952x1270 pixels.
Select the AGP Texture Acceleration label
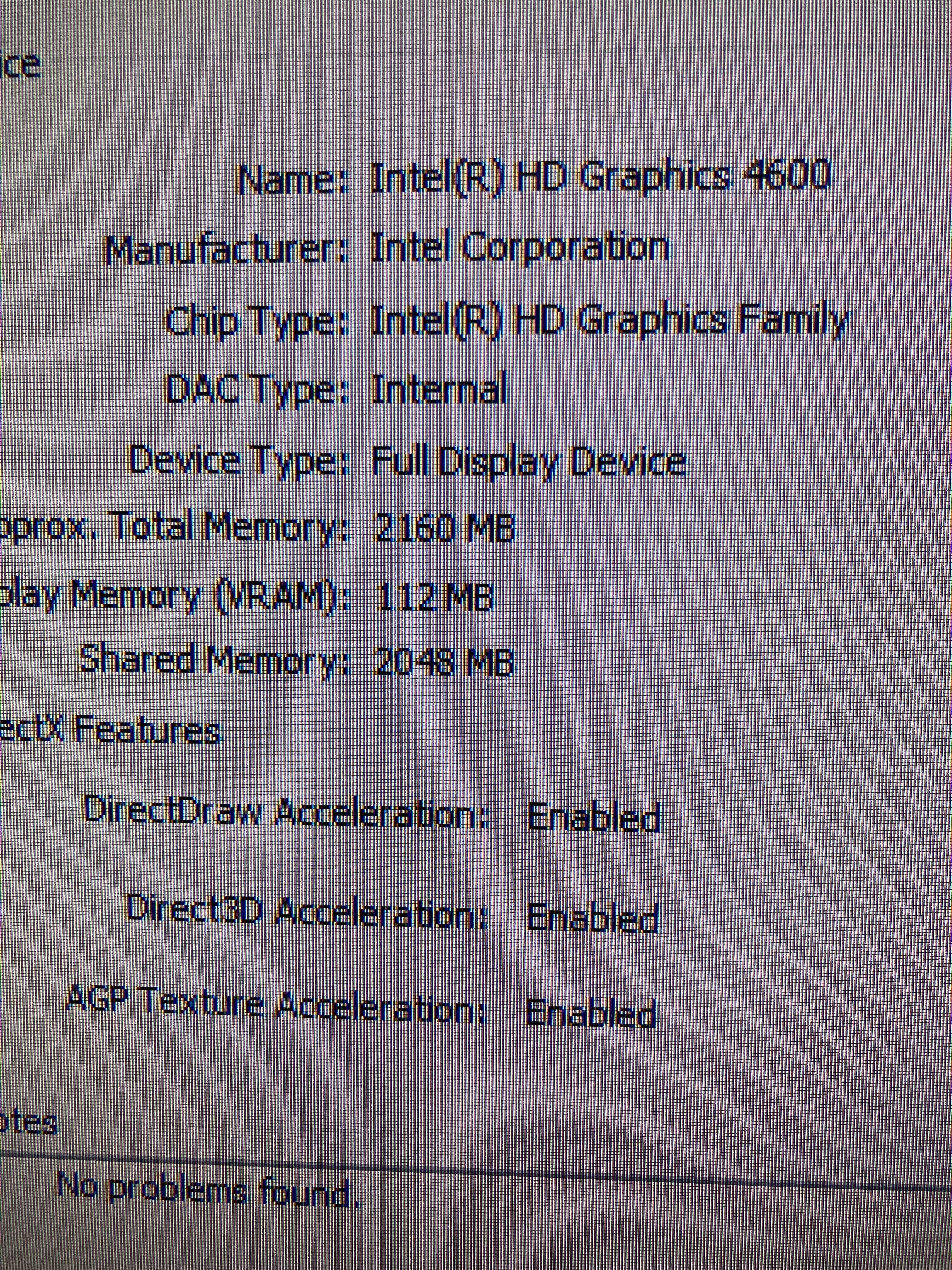pyautogui.click(x=276, y=1012)
